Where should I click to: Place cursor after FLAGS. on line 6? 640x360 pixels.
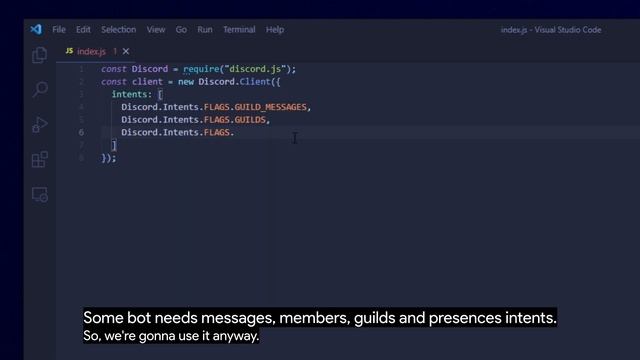click(235, 132)
